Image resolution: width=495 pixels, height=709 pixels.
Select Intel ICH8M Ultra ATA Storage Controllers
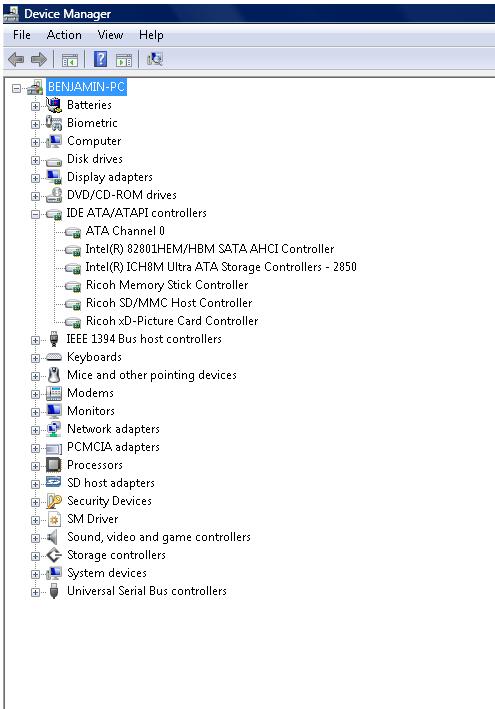221,267
